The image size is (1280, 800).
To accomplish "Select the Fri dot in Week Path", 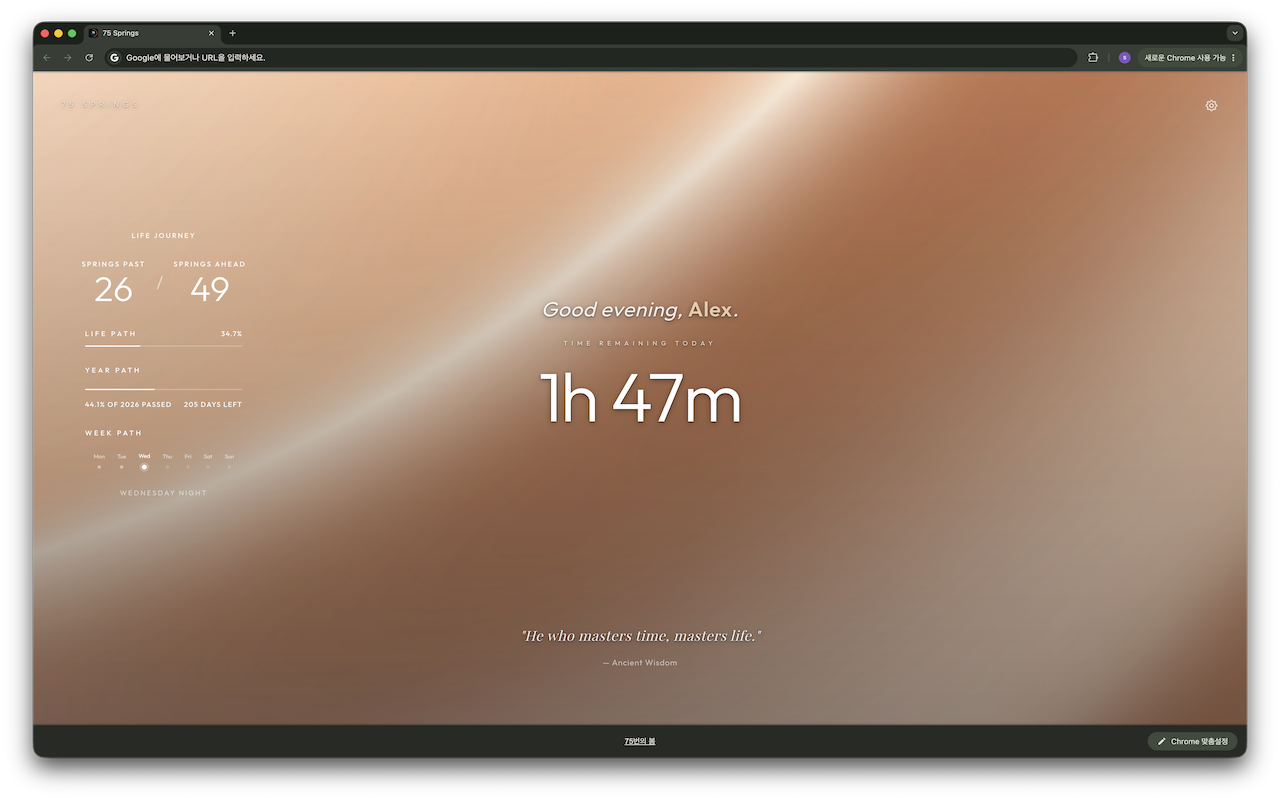I will point(188,467).
